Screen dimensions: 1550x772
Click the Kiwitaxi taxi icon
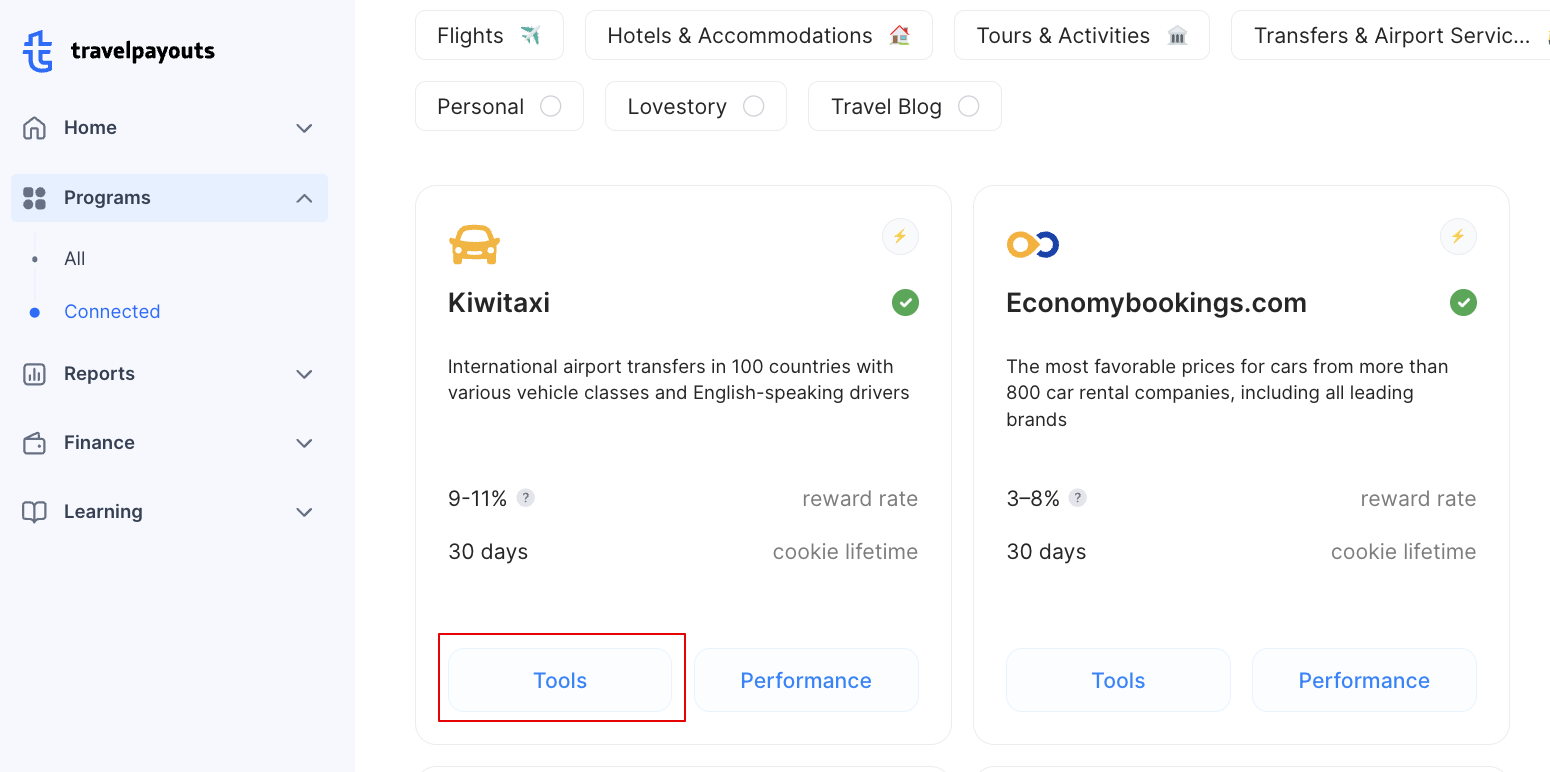[474, 243]
